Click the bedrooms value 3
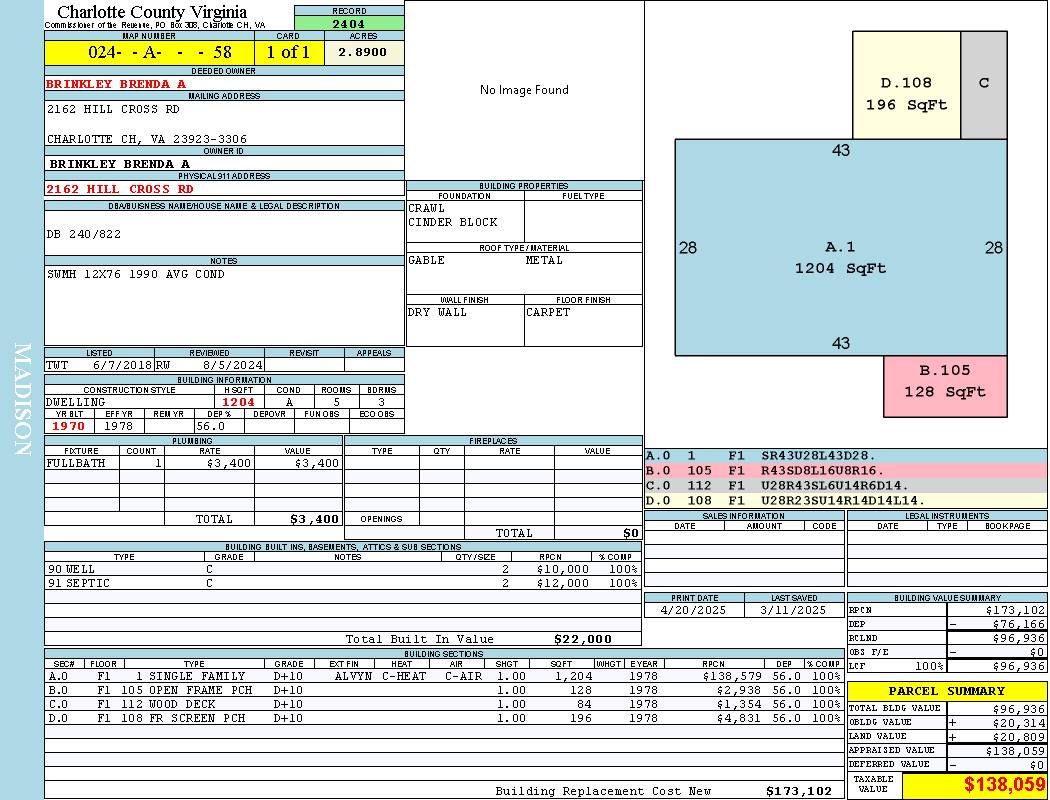Screen dimensions: 1050x800 382,402
